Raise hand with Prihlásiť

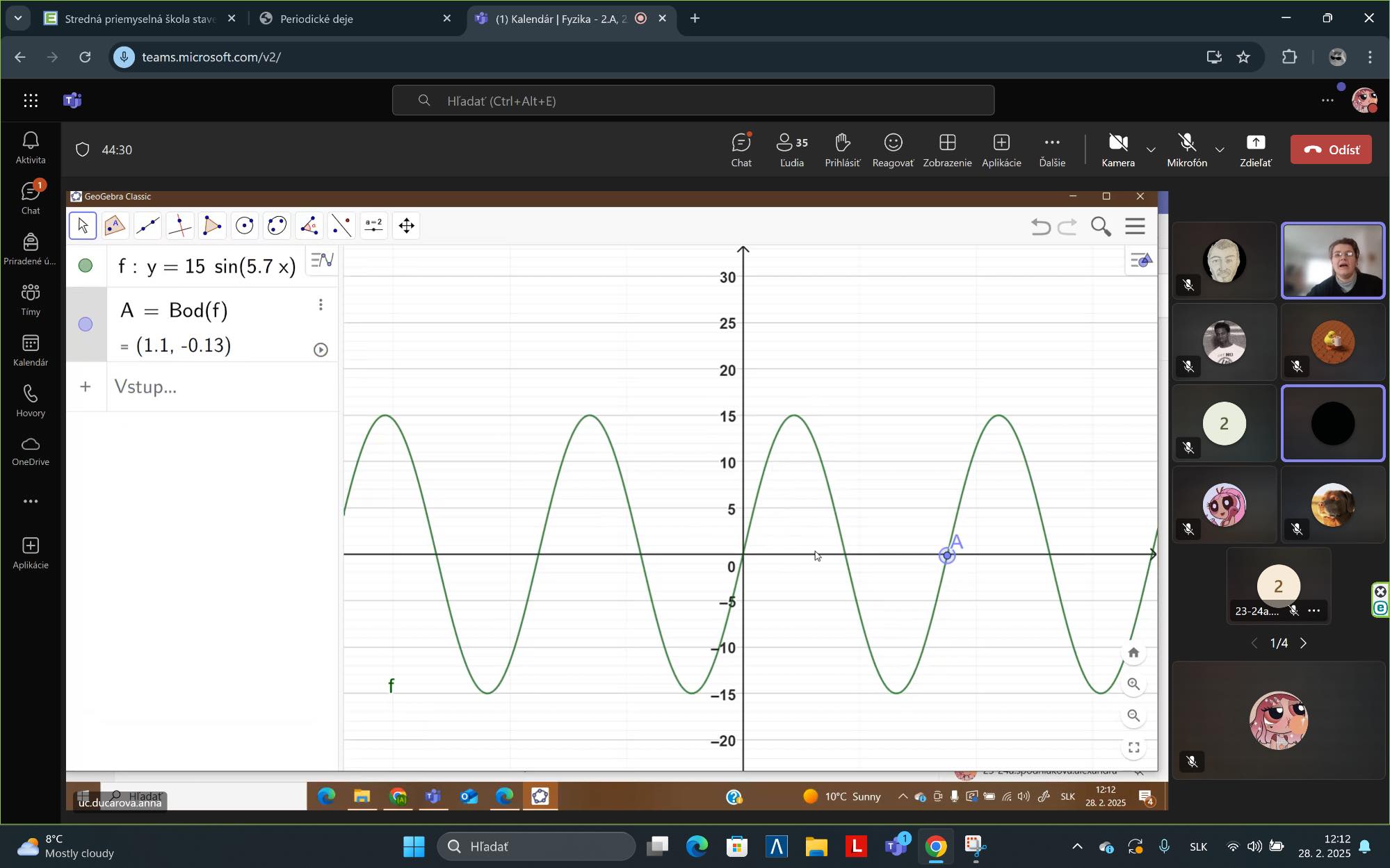(842, 150)
